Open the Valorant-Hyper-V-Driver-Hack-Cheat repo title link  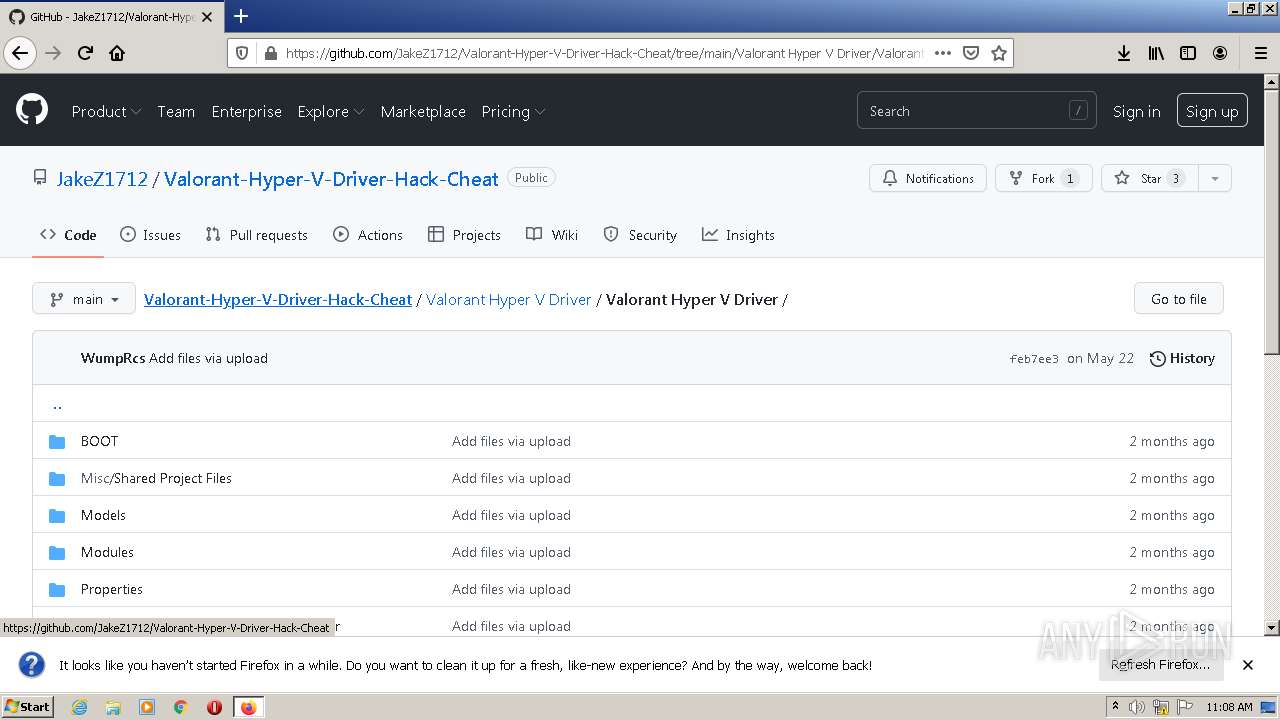coord(331,179)
